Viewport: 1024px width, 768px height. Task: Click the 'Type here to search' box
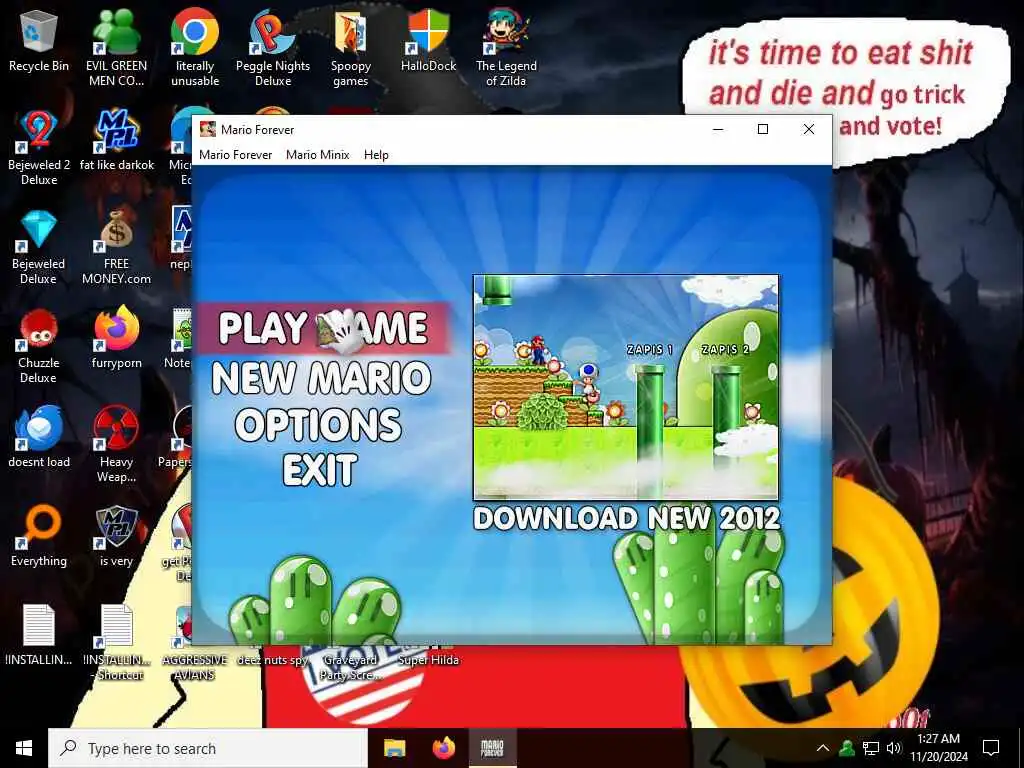[x=208, y=748]
